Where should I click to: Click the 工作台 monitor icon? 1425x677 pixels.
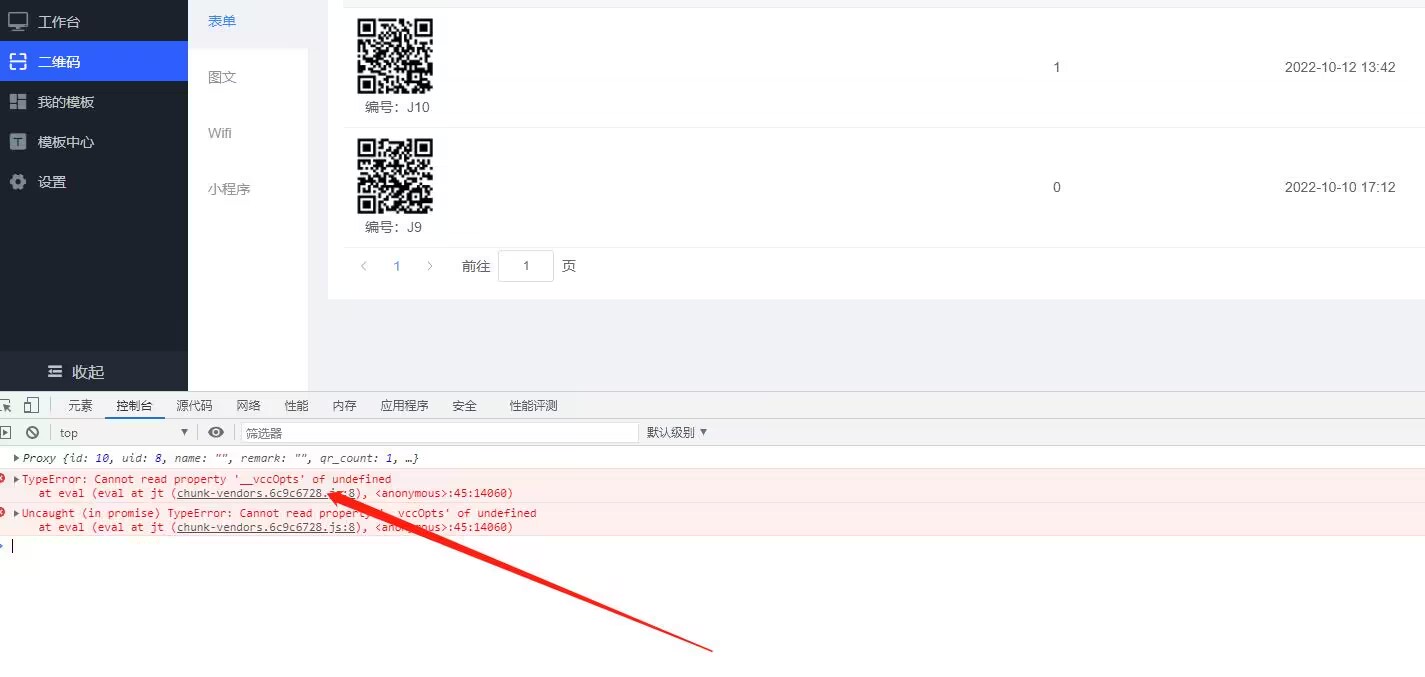click(18, 21)
